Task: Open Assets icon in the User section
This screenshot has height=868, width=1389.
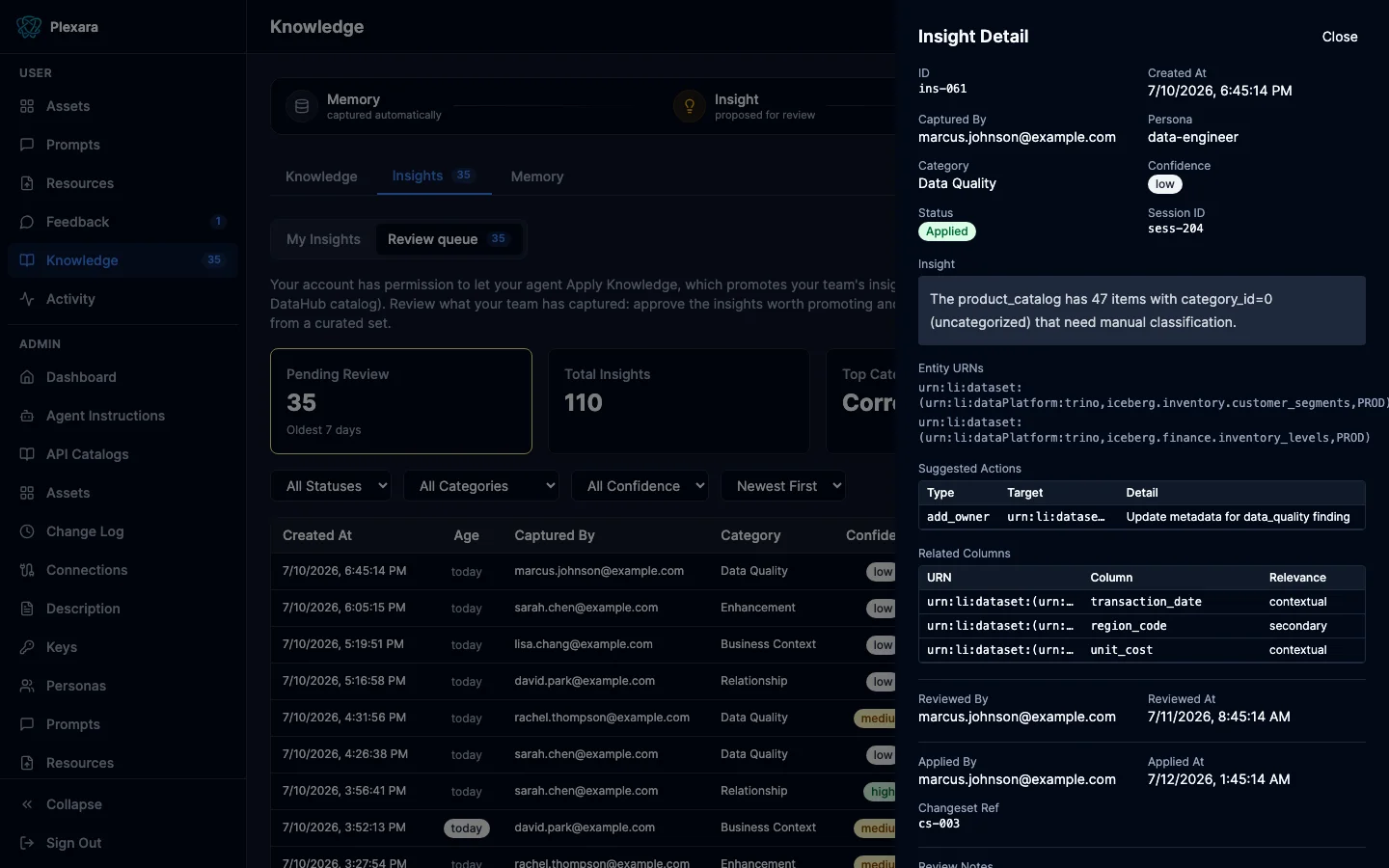Action: 27,106
